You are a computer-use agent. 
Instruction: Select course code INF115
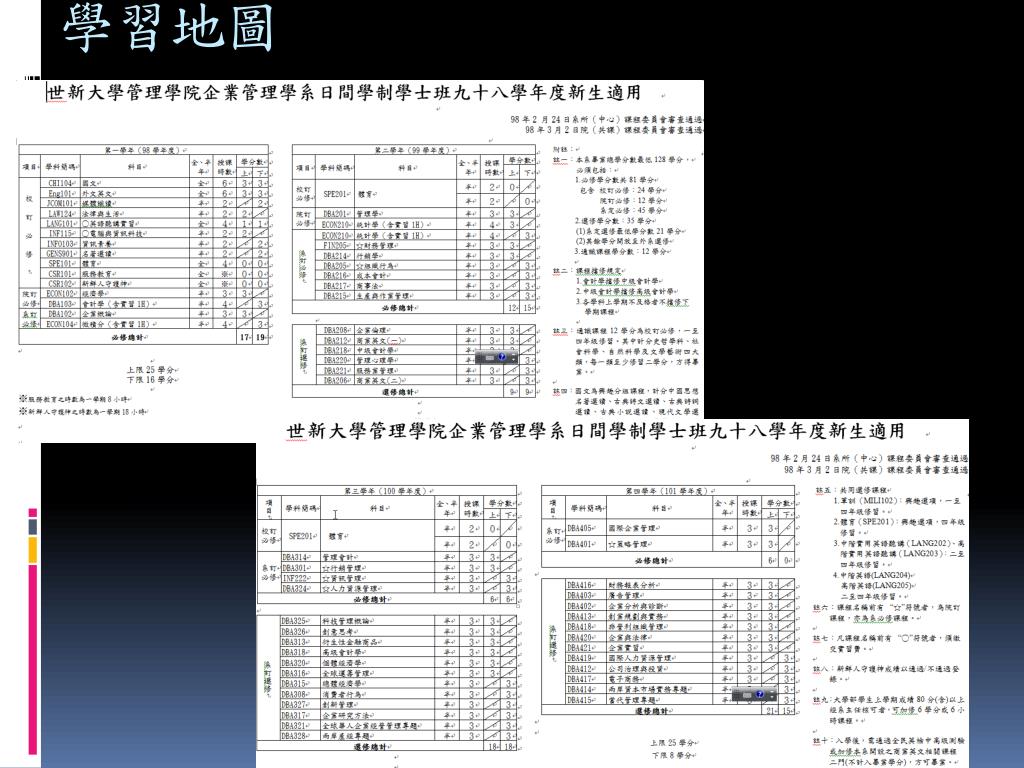point(61,233)
